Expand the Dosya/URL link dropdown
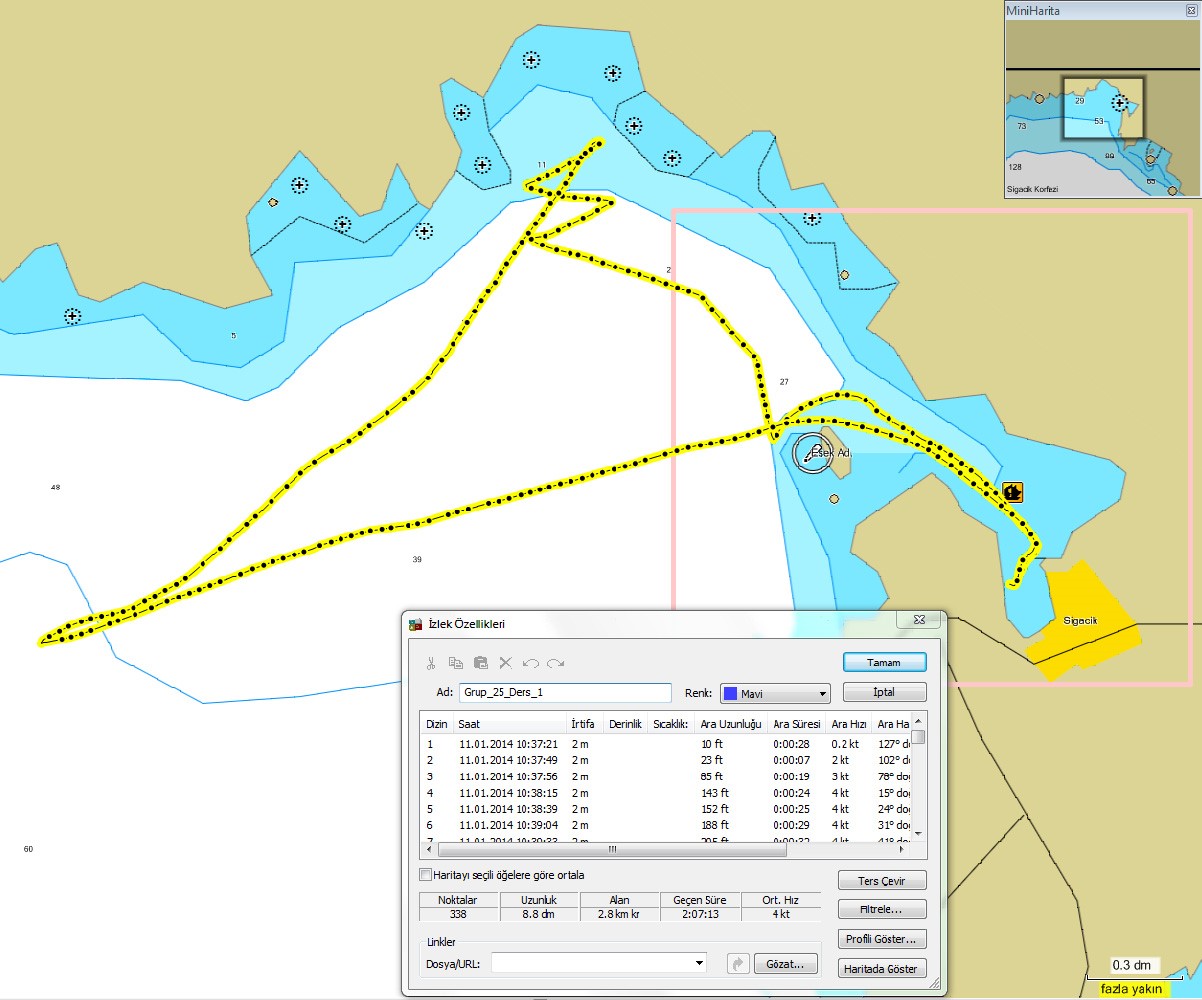Viewport: 1202px width, 1000px height. click(699, 964)
